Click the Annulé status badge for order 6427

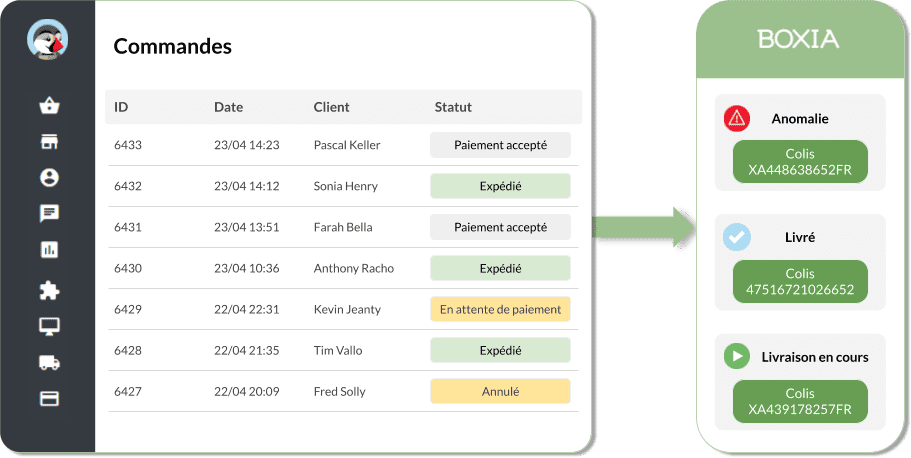tap(500, 391)
